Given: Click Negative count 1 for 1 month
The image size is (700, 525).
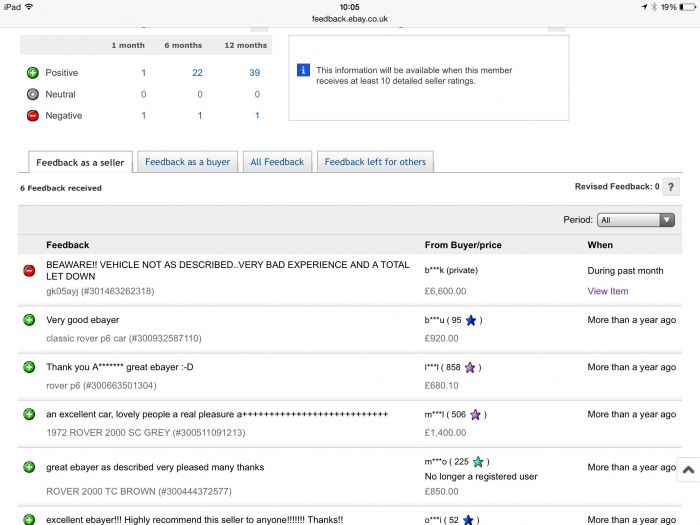Looking at the screenshot, I should [x=143, y=116].
